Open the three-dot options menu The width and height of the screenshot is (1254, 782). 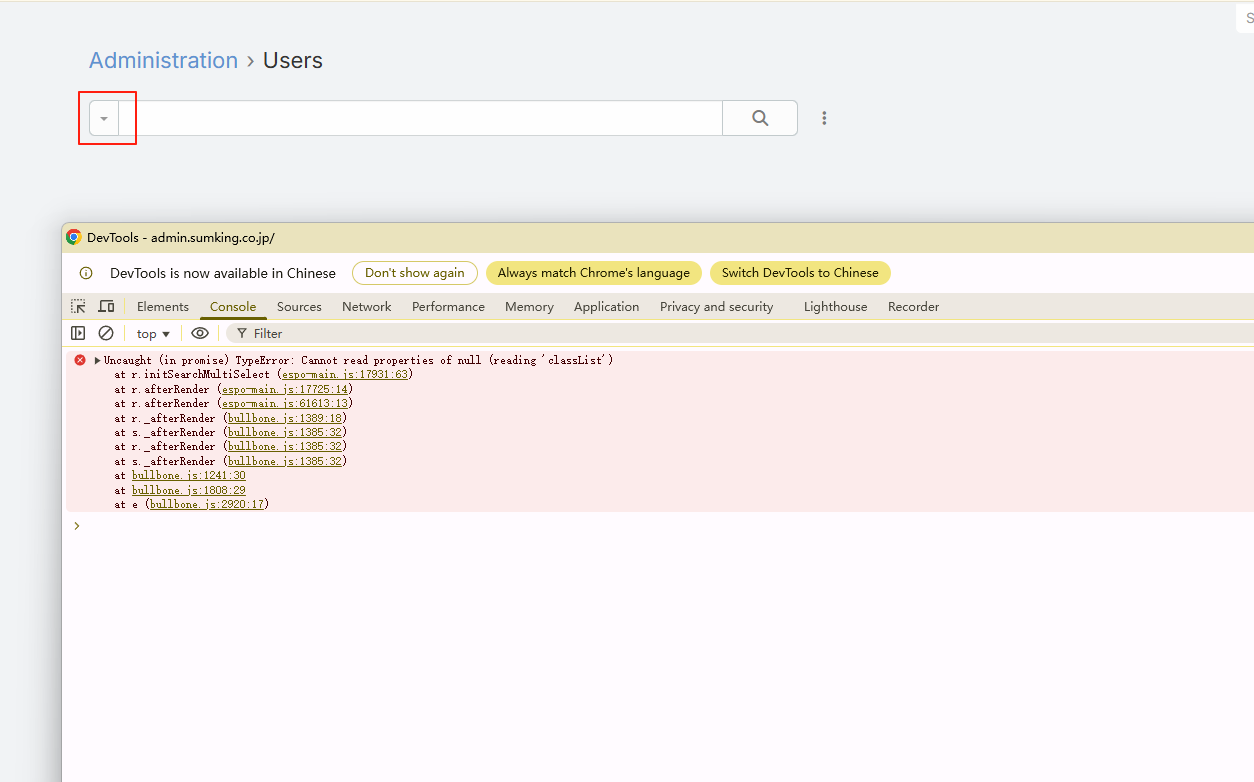coord(824,118)
